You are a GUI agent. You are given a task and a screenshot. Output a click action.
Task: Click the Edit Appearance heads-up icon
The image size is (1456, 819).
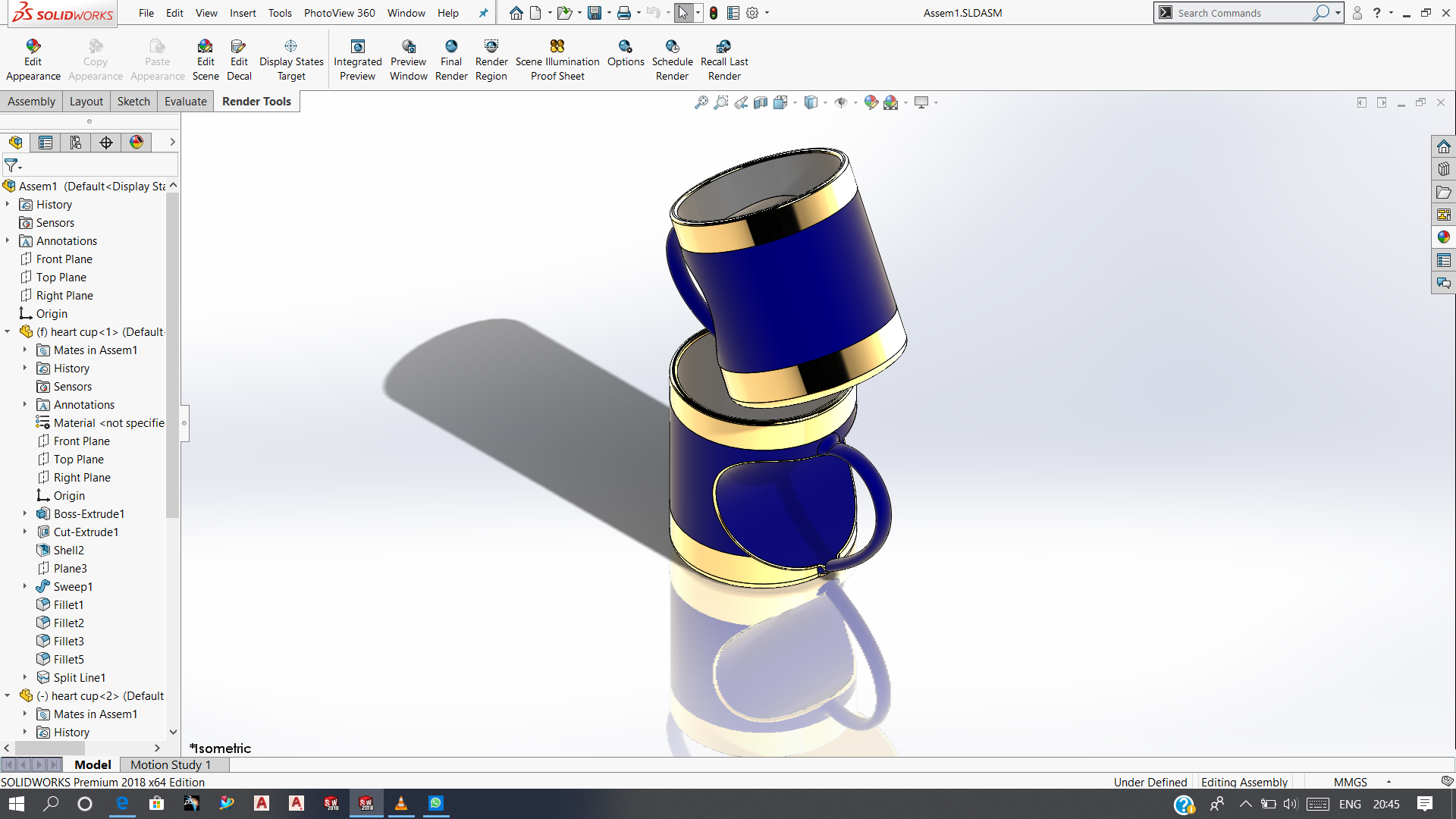[871, 102]
